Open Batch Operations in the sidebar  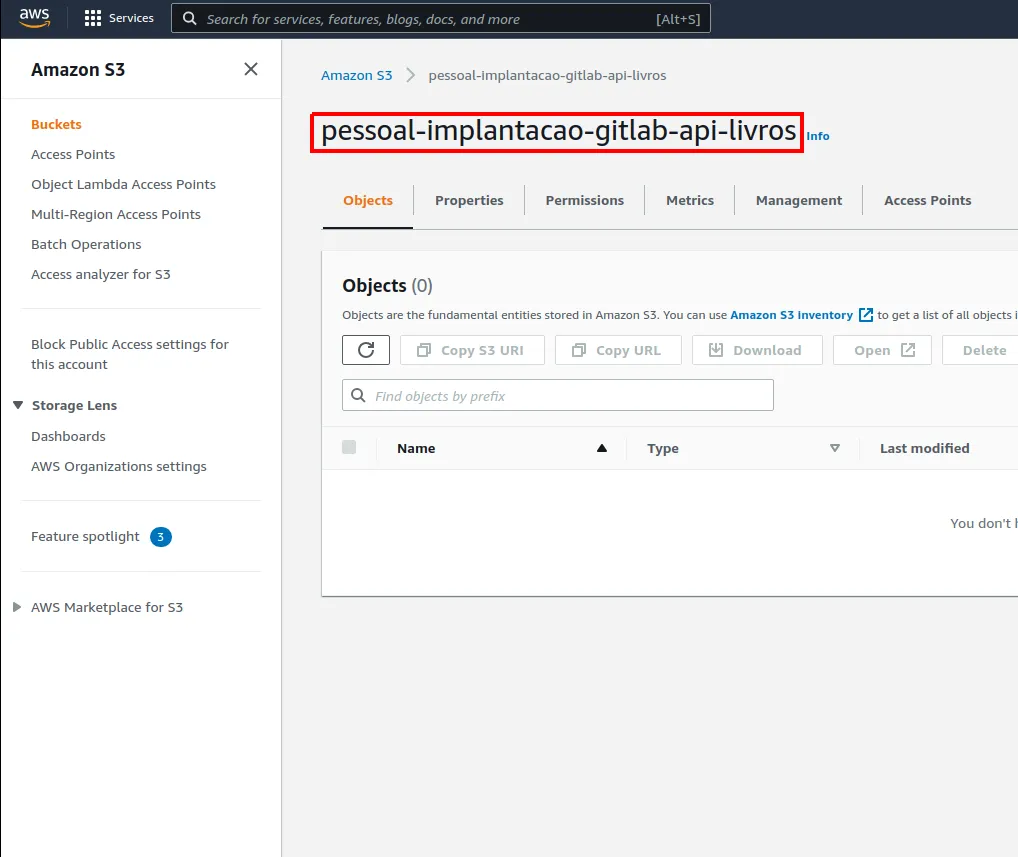point(86,244)
